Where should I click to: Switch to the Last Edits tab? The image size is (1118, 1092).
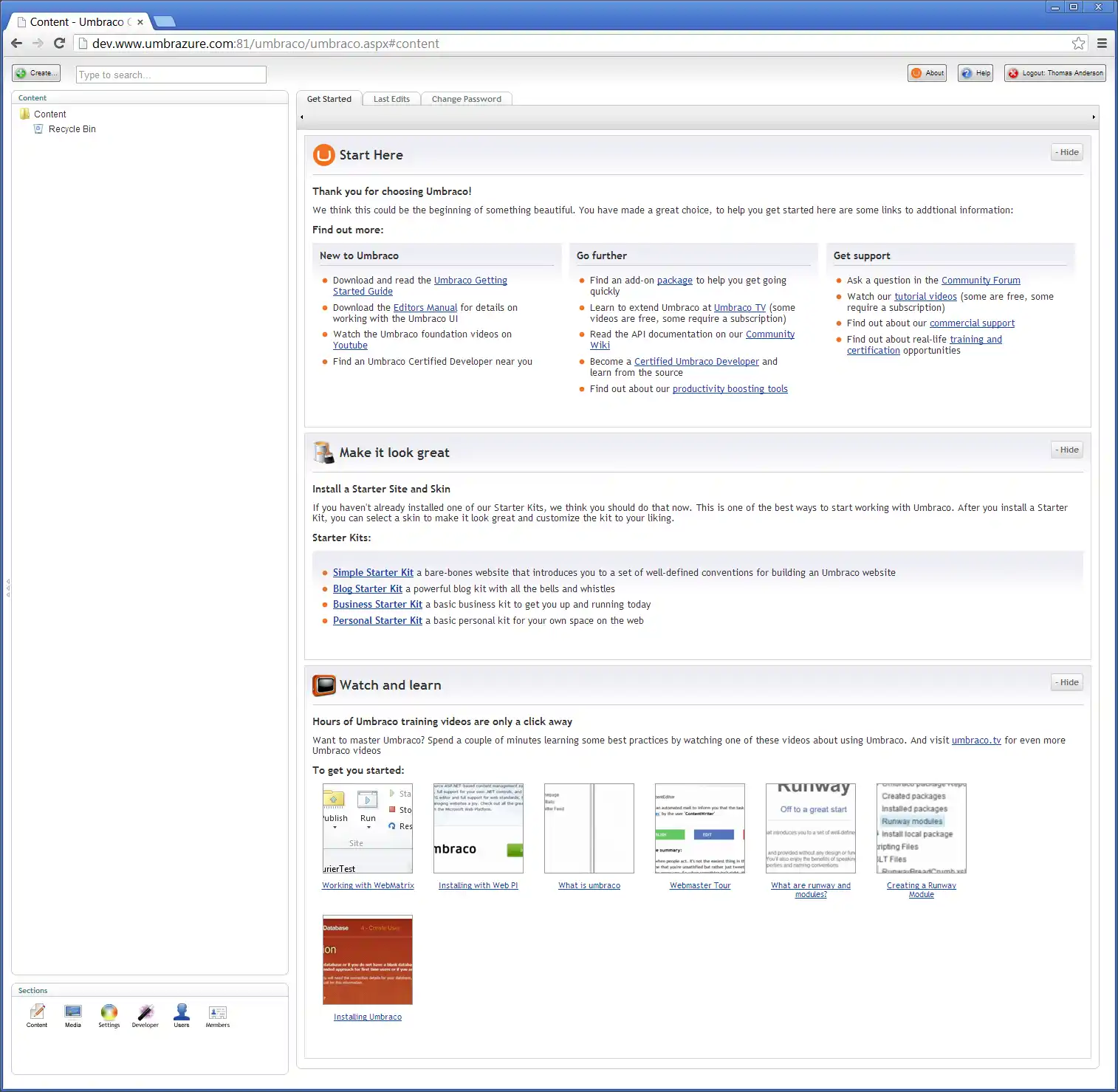pyautogui.click(x=391, y=99)
